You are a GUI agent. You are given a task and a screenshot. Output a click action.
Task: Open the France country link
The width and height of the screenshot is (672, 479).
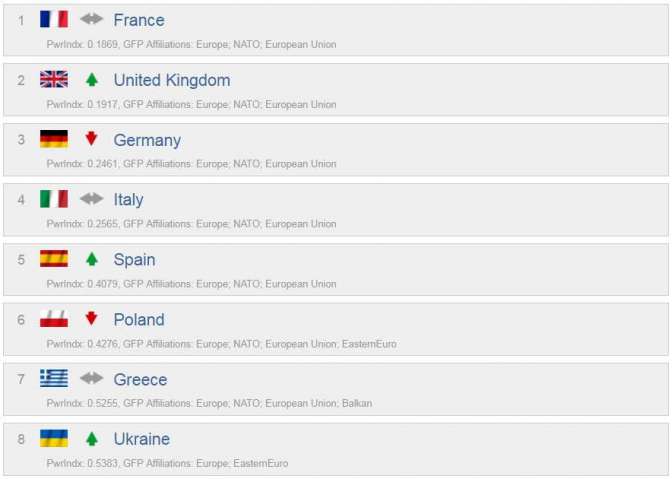pos(139,20)
